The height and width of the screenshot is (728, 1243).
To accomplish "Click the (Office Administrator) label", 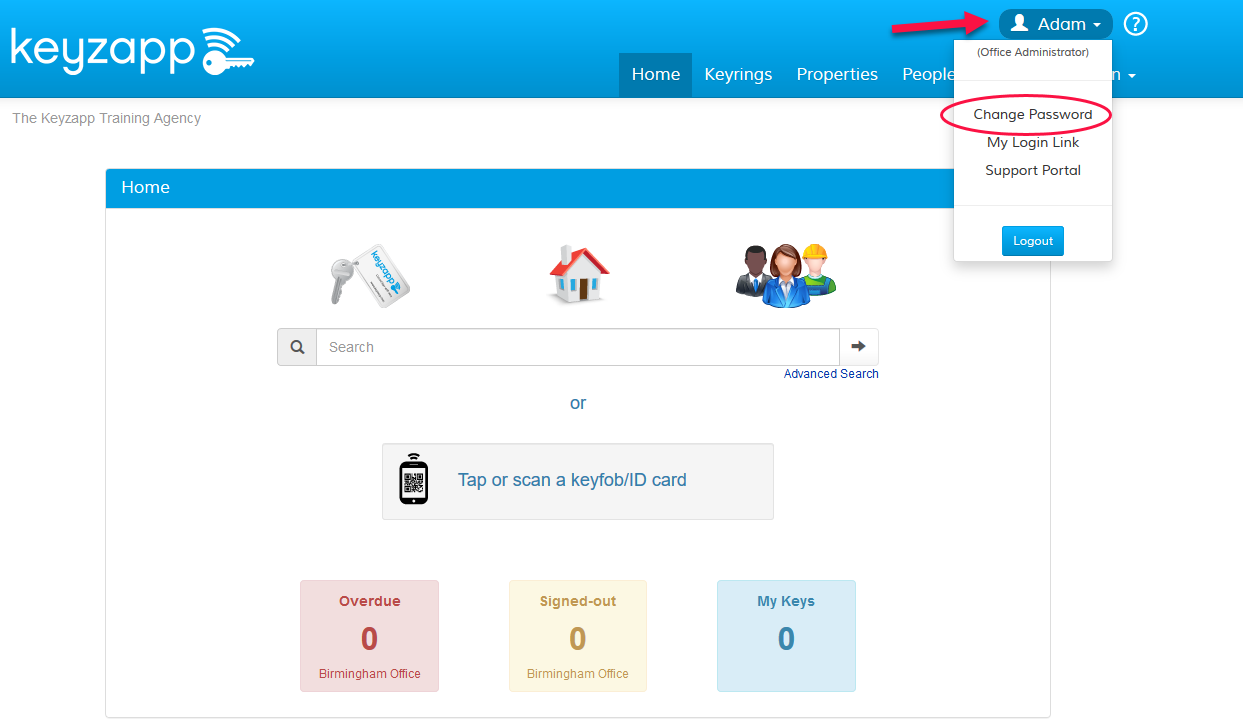I will (x=1033, y=52).
